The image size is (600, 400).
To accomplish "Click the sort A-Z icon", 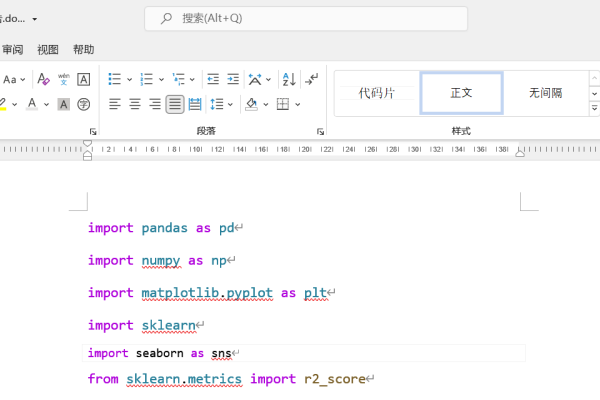I will click(288, 79).
